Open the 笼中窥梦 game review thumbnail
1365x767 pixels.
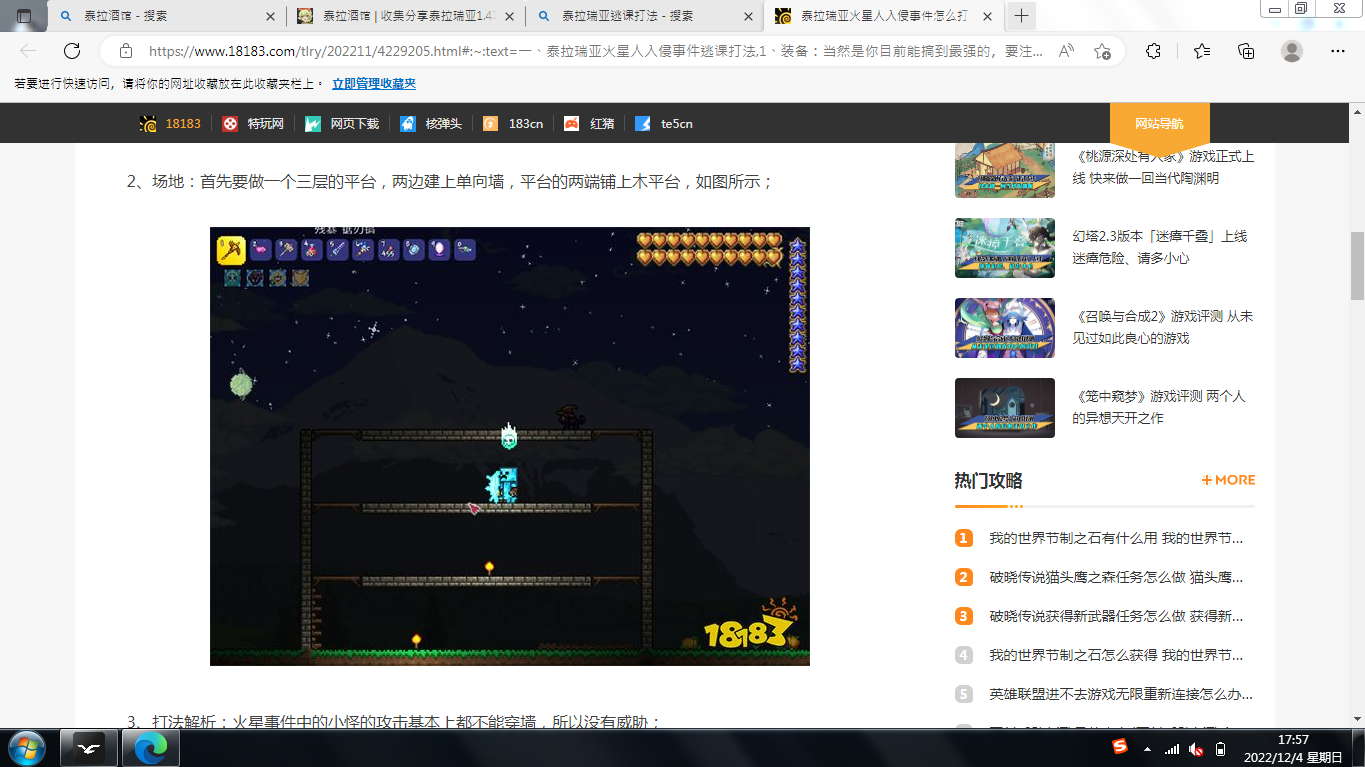pyautogui.click(x=1004, y=407)
